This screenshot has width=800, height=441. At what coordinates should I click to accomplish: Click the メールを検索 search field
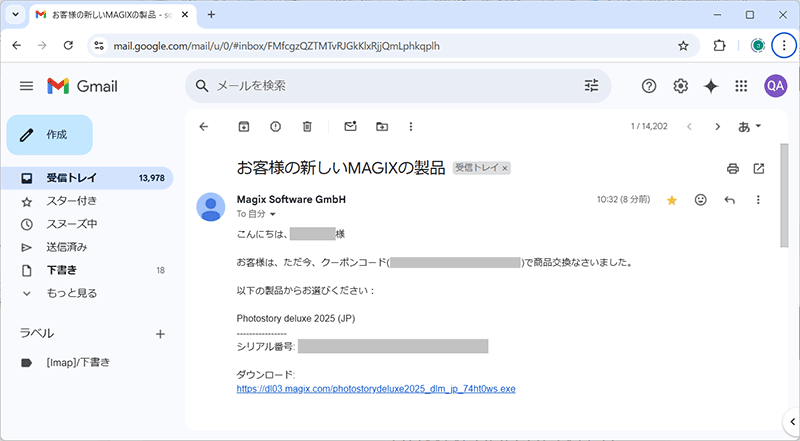point(398,86)
